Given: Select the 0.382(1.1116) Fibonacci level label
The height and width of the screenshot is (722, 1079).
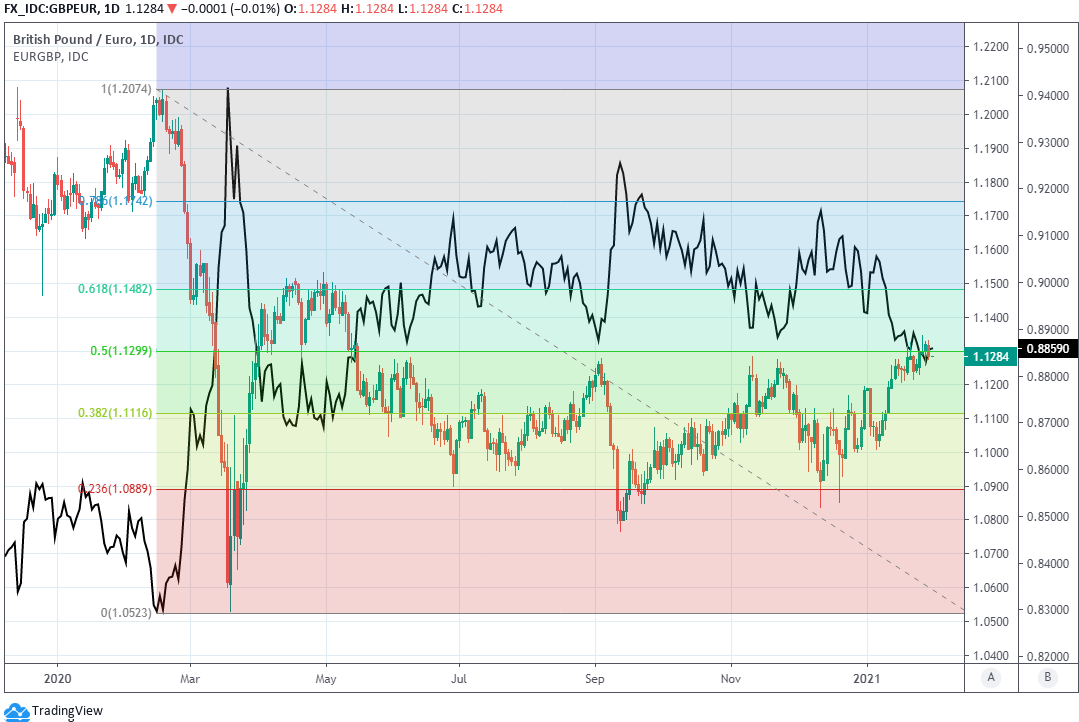Looking at the screenshot, I should coord(115,413).
